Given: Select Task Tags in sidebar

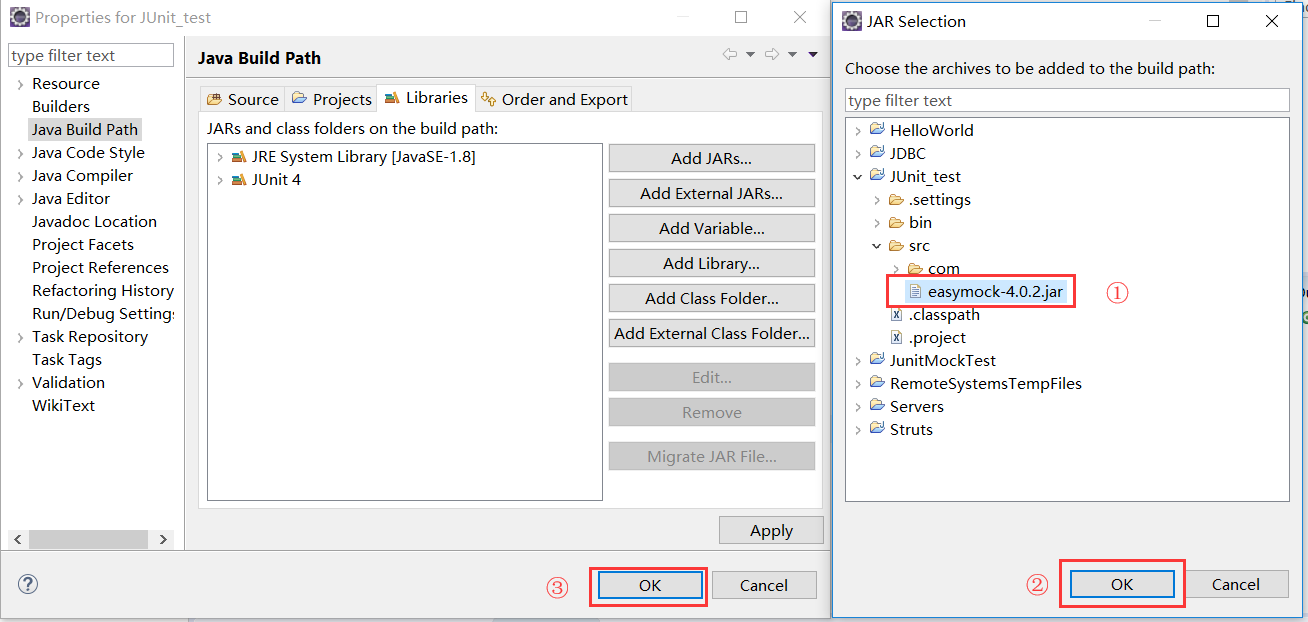Looking at the screenshot, I should [x=67, y=359].
